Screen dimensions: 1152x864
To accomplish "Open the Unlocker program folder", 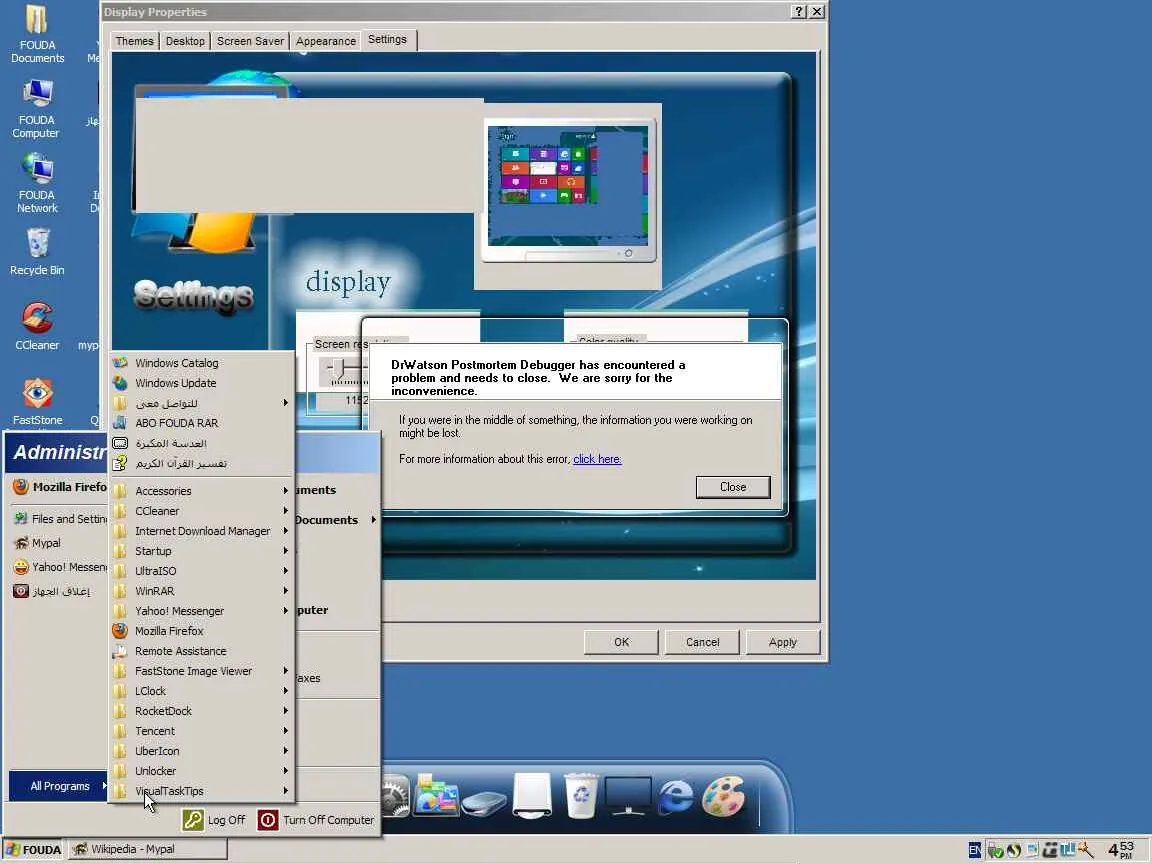I will point(202,771).
